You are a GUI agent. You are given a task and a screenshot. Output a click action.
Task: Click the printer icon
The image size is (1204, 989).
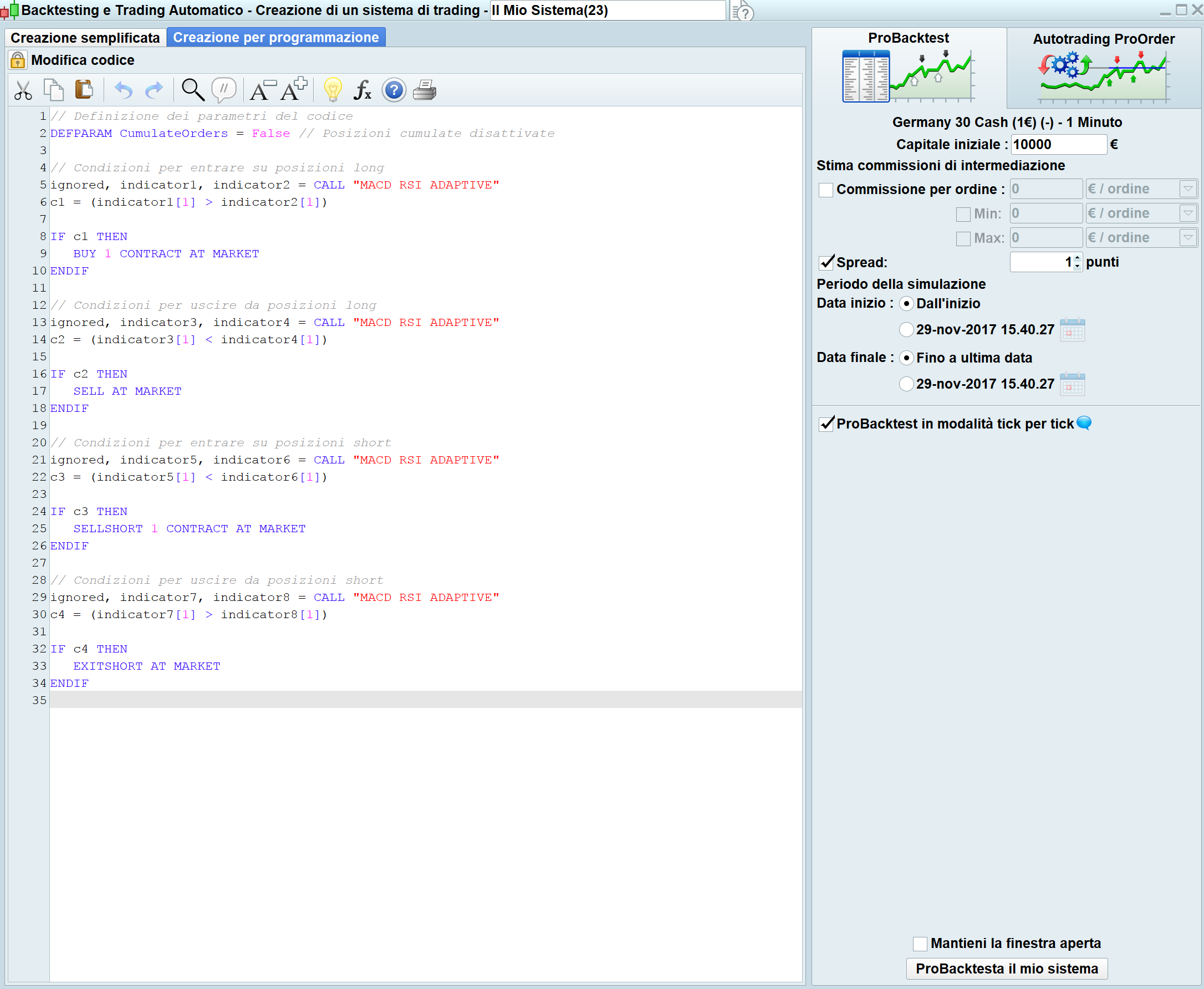point(424,90)
